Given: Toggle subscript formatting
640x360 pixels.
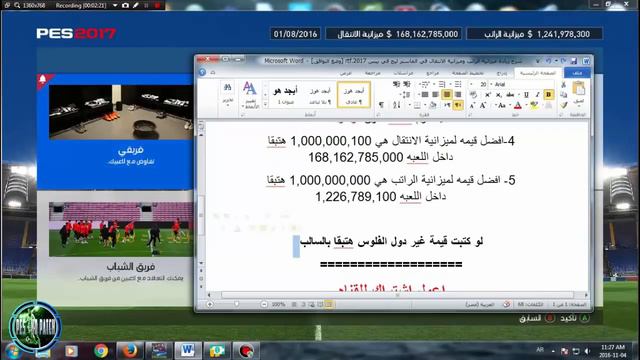Looking at the screenshot, I should coord(498,95).
